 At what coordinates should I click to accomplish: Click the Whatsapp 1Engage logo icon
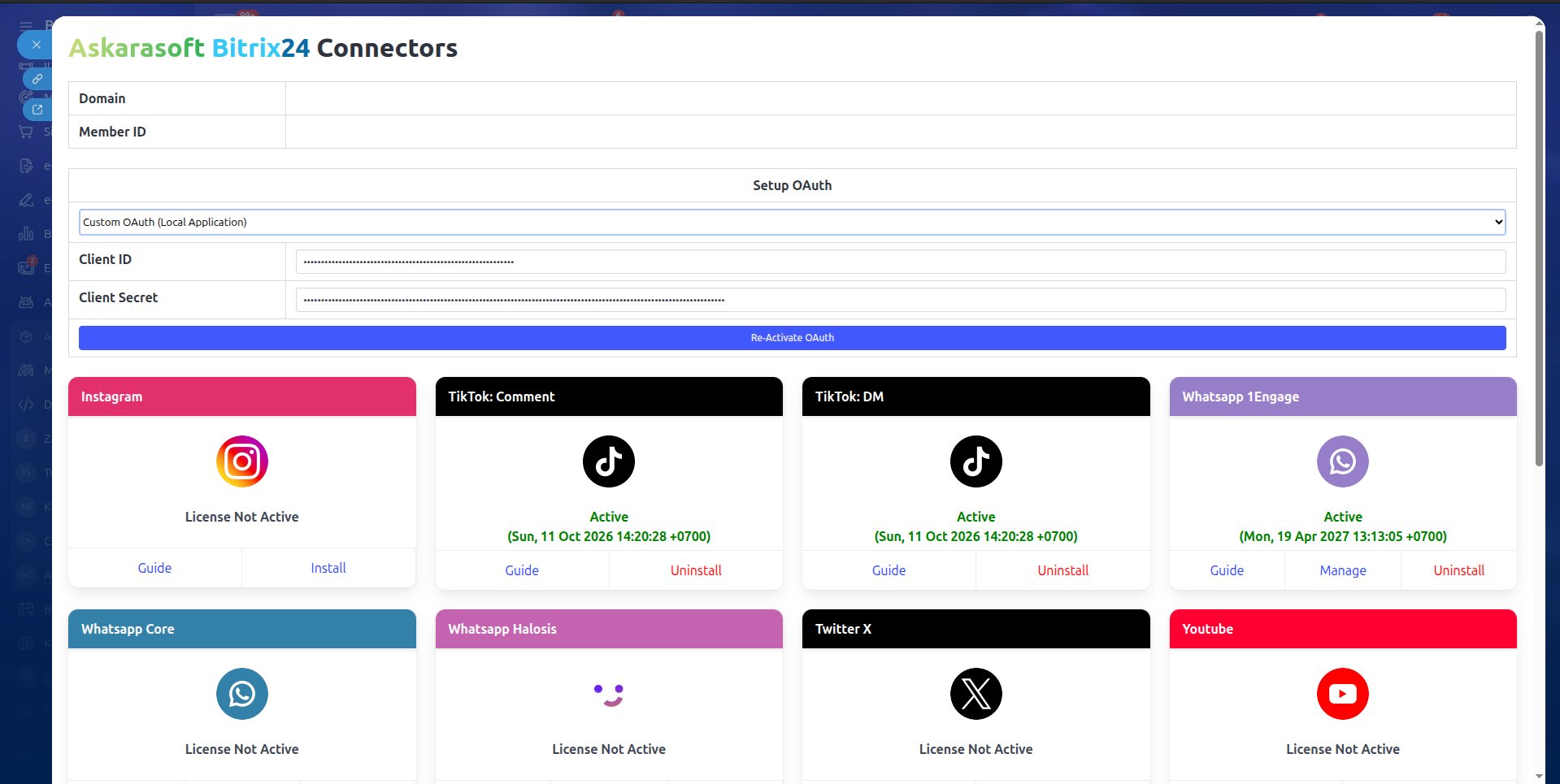[1343, 461]
